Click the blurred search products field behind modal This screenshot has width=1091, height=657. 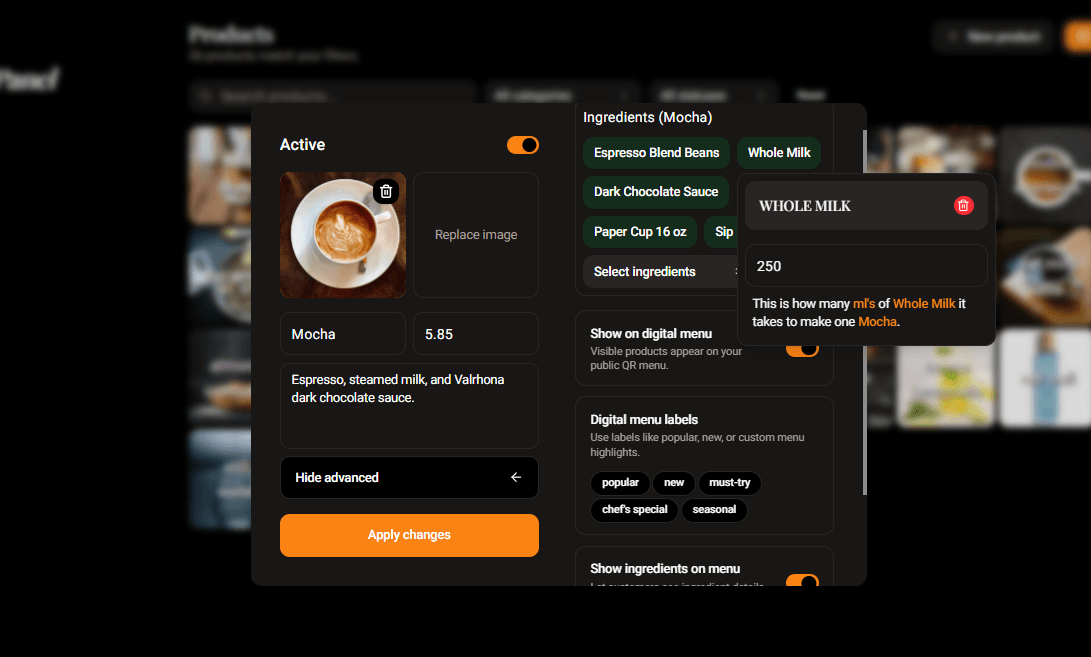pyautogui.click(x=332, y=95)
